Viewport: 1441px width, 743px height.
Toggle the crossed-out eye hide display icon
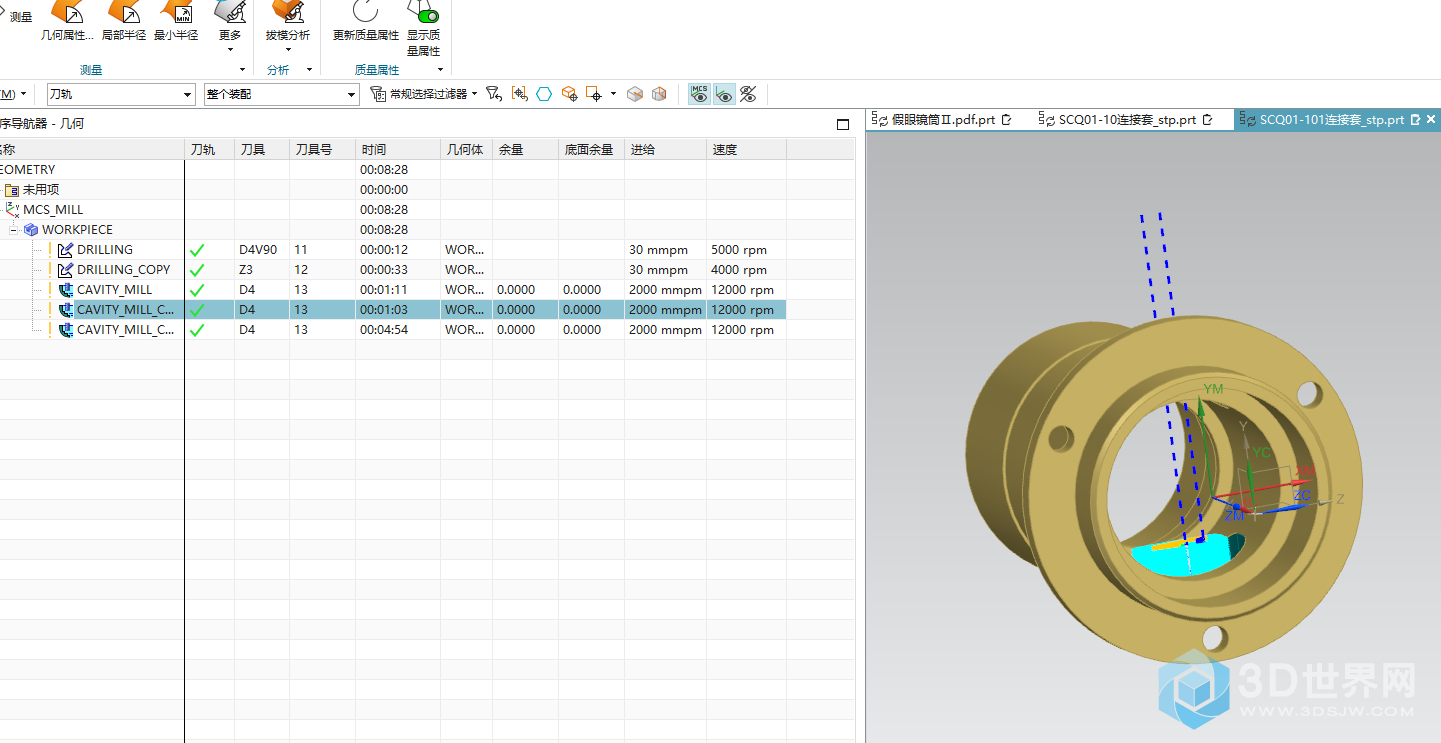(748, 94)
